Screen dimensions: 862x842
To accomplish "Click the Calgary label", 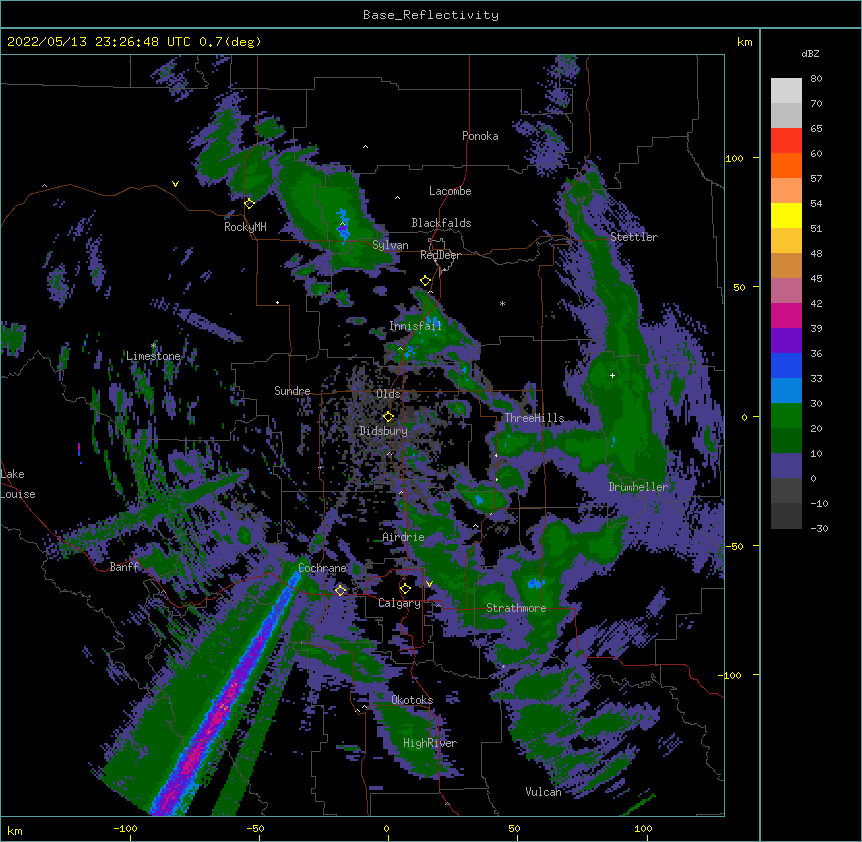I will (399, 603).
